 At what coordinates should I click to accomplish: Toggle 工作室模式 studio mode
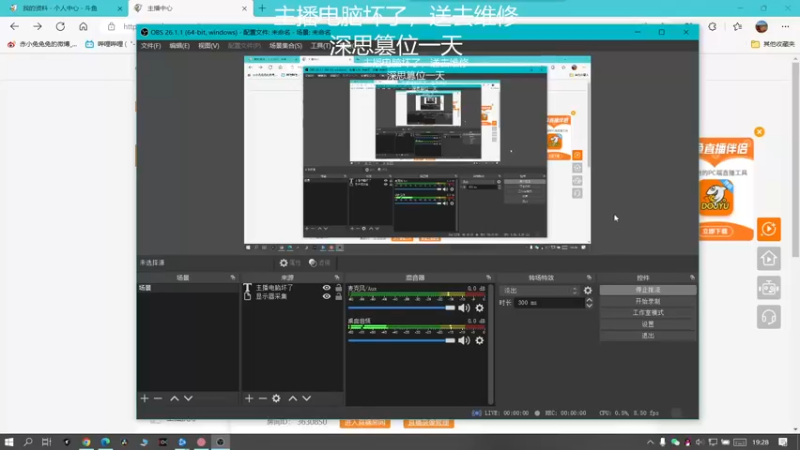click(x=648, y=313)
